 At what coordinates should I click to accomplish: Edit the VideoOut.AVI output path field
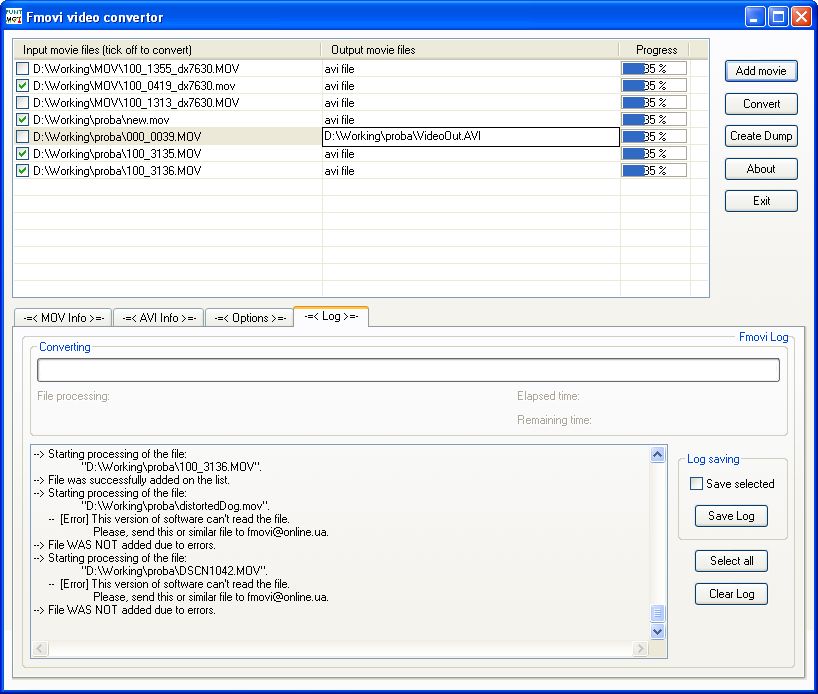pyautogui.click(x=470, y=137)
